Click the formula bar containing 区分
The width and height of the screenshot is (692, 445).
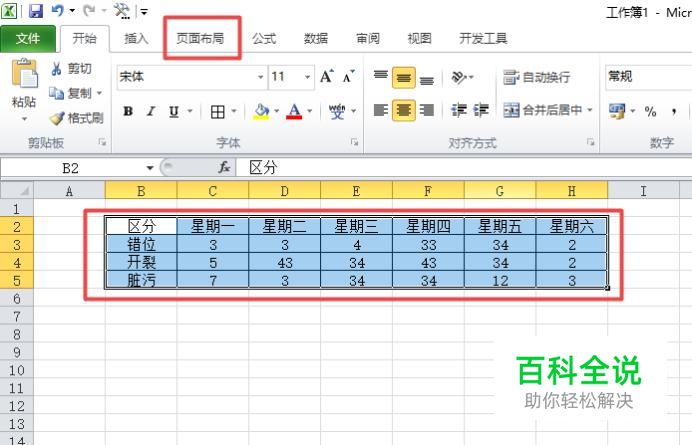click(x=464, y=168)
